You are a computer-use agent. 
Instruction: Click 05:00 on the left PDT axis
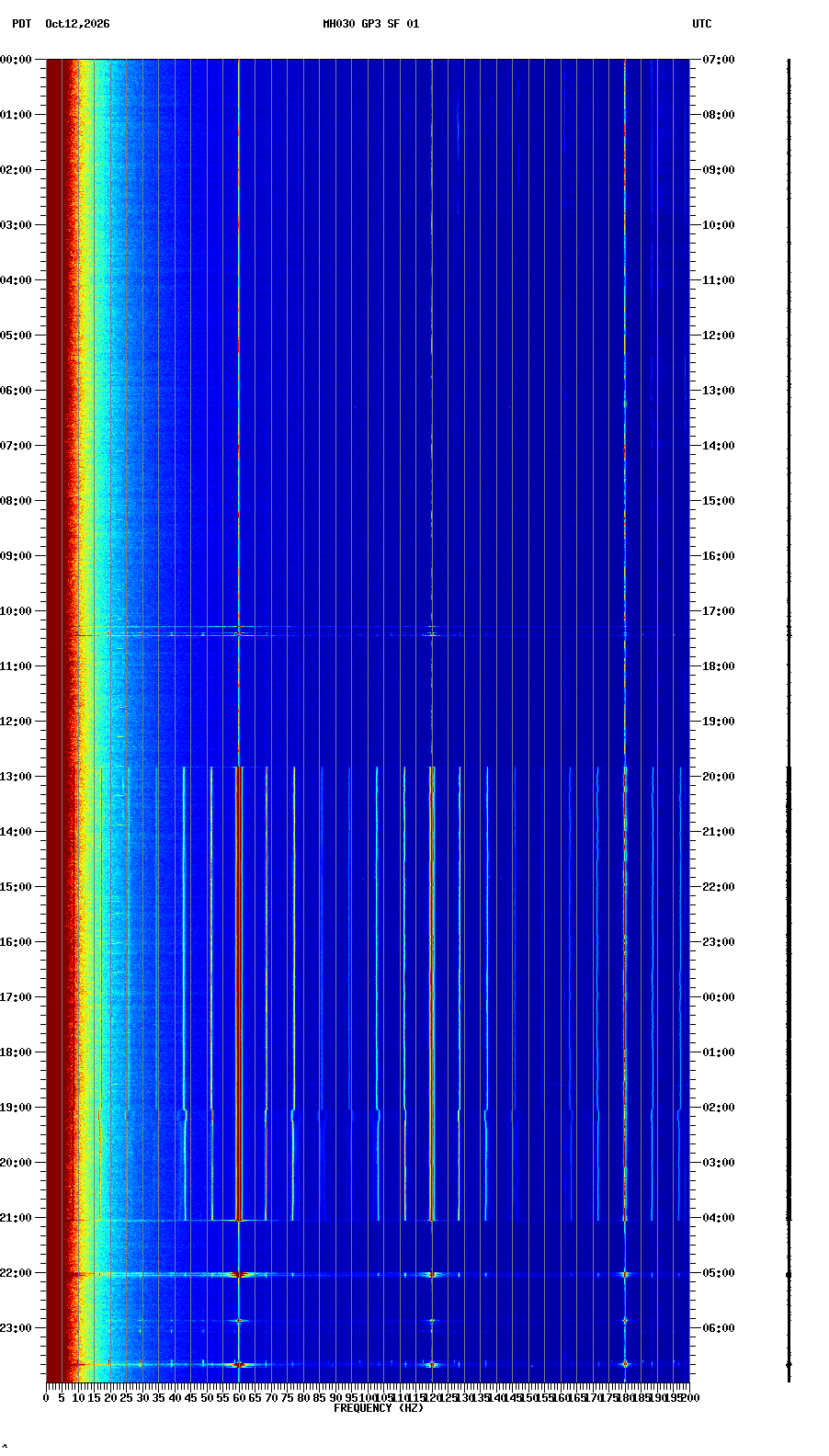click(17, 336)
